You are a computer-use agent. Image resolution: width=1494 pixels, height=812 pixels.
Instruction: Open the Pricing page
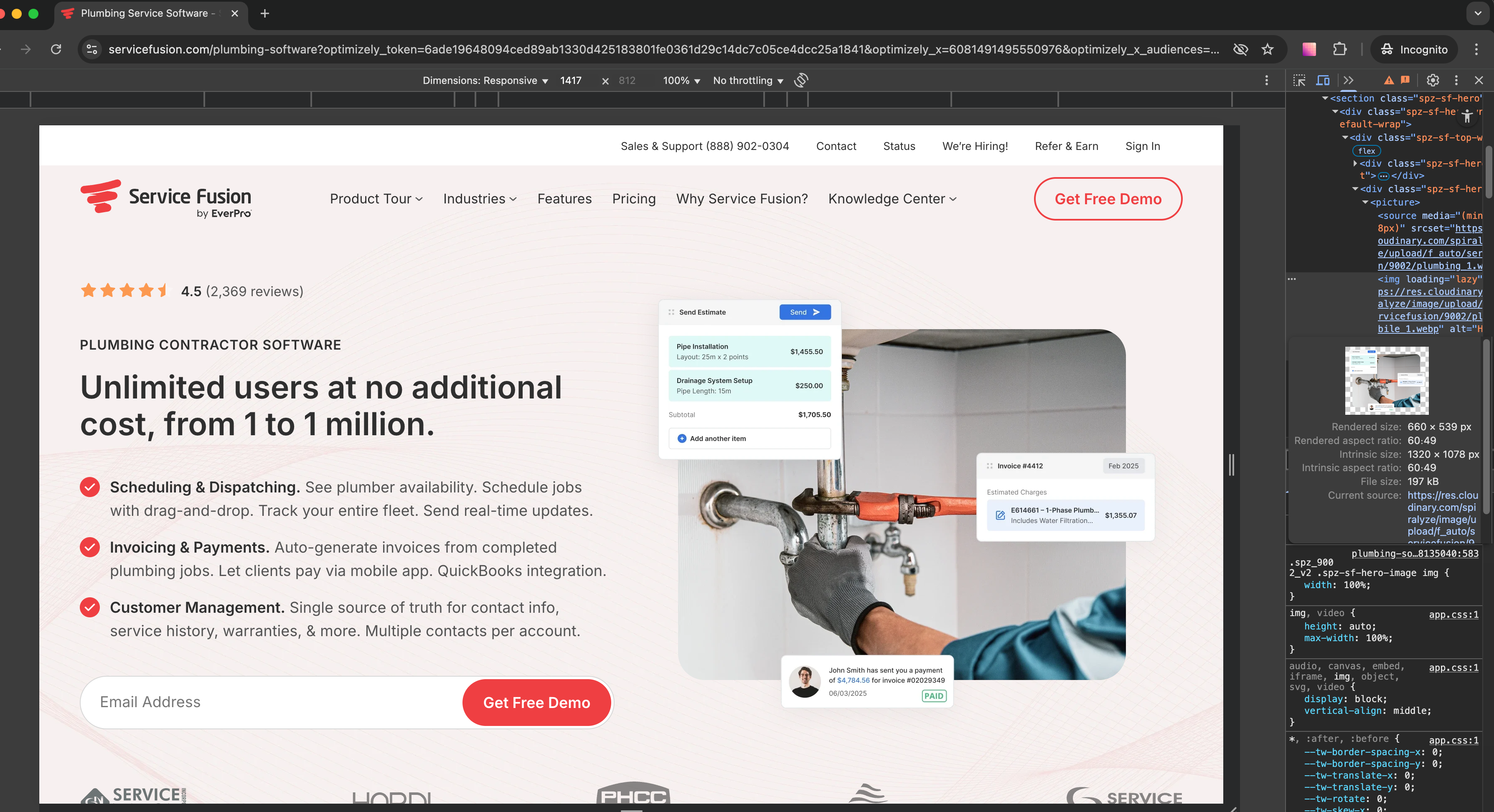pos(633,199)
